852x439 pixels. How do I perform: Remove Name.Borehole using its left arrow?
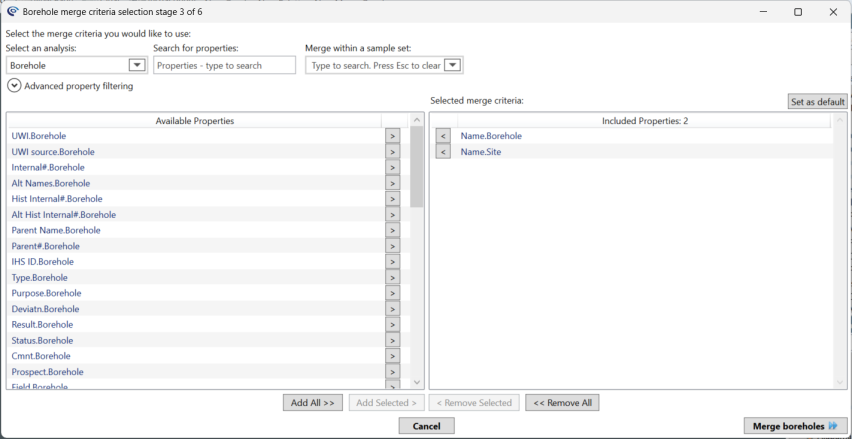pos(444,136)
